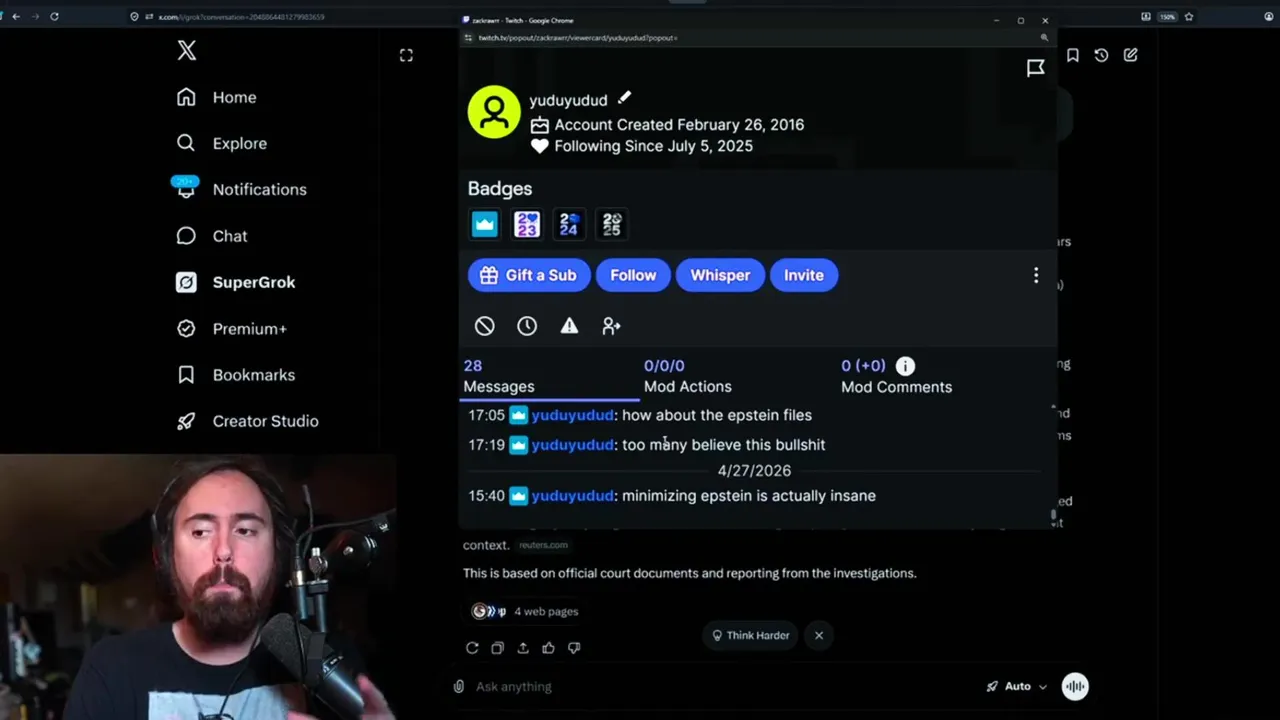Click the Invite button
The width and height of the screenshot is (1280, 720).
pyautogui.click(x=804, y=275)
